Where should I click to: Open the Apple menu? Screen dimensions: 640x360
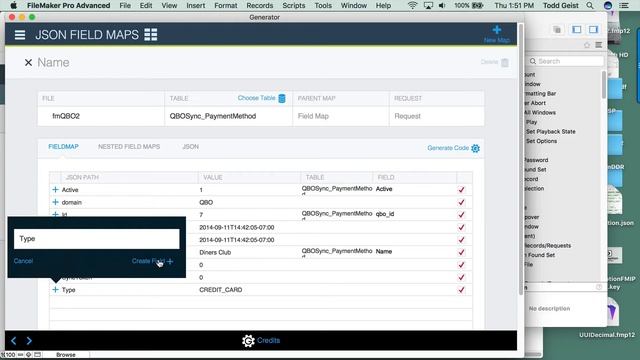pos(13,5)
